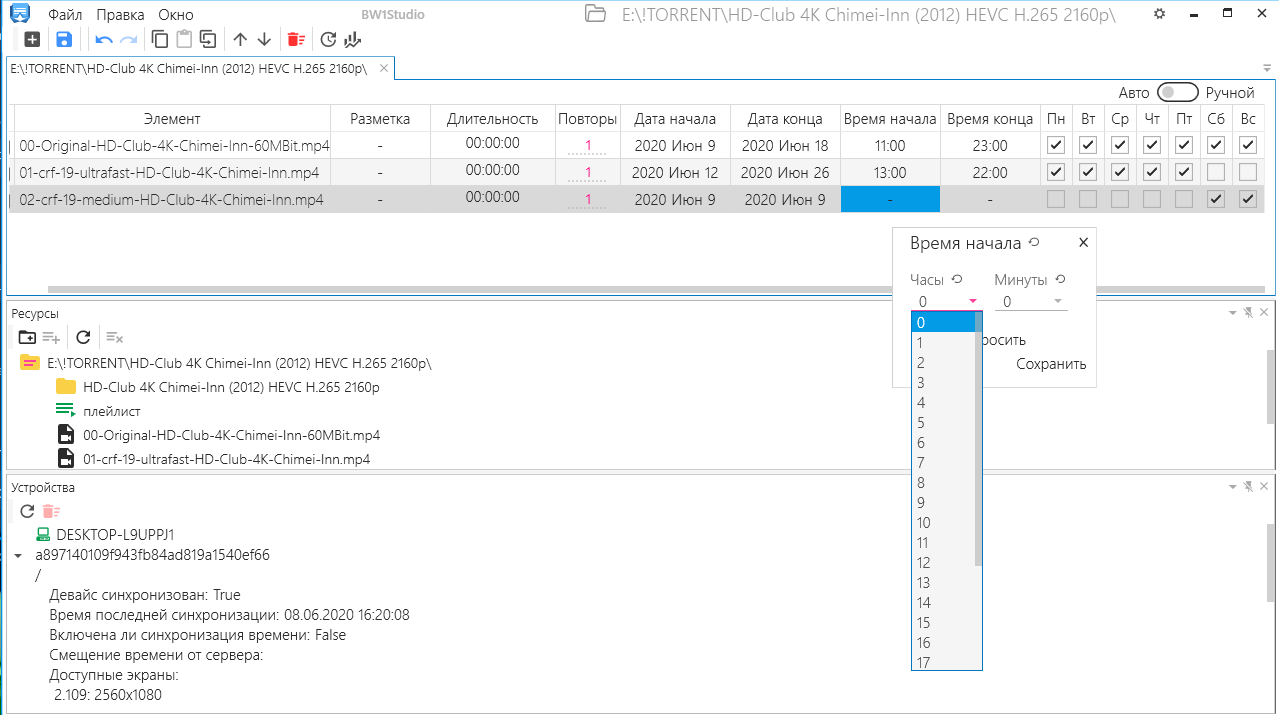
Task: Toggle the Авто/Ручной mode switch
Action: pos(1177,92)
